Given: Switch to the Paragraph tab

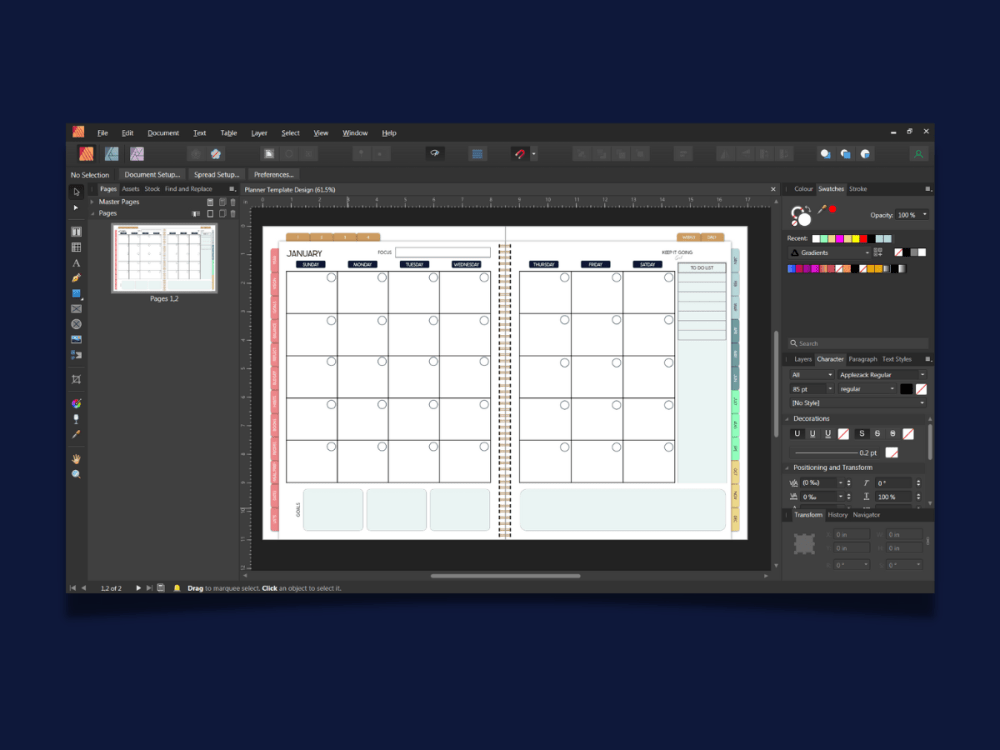Looking at the screenshot, I should 862,359.
